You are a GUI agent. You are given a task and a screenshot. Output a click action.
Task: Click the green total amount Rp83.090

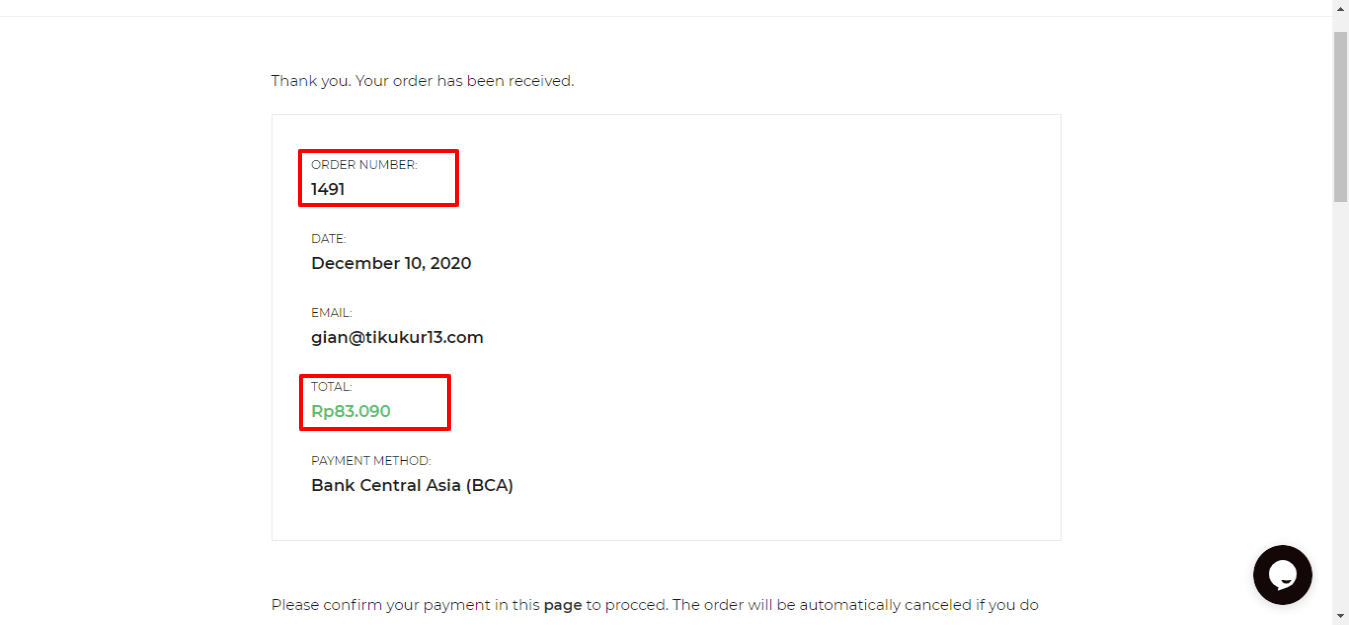pos(350,411)
